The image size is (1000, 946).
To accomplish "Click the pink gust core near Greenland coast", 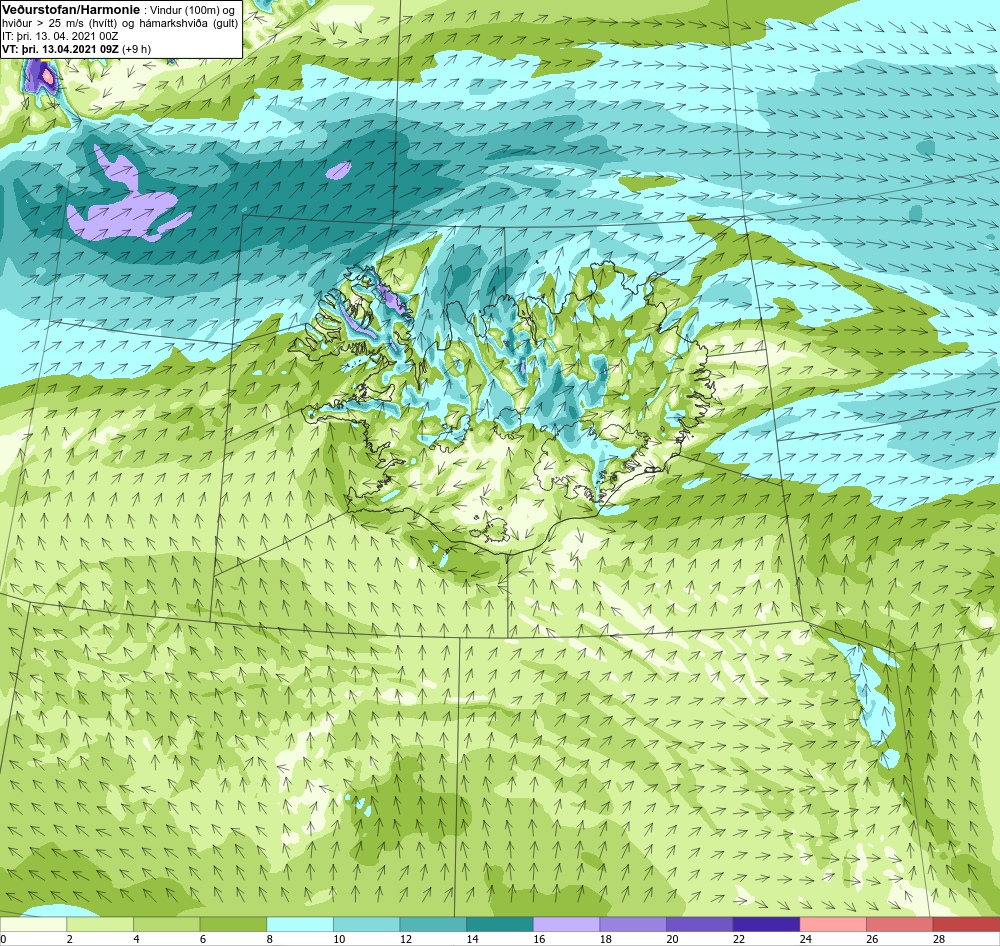I will tap(48, 76).
